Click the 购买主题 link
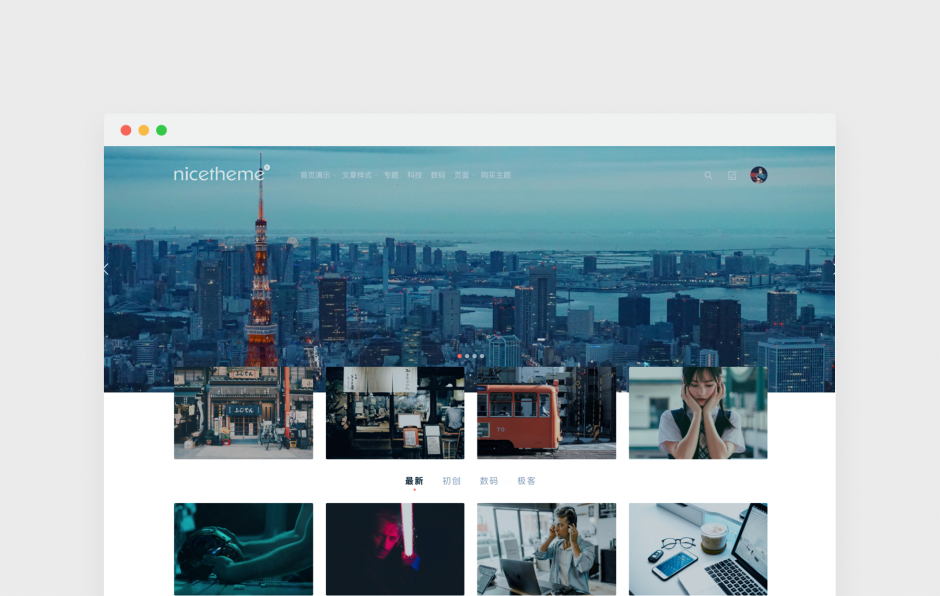 point(495,175)
